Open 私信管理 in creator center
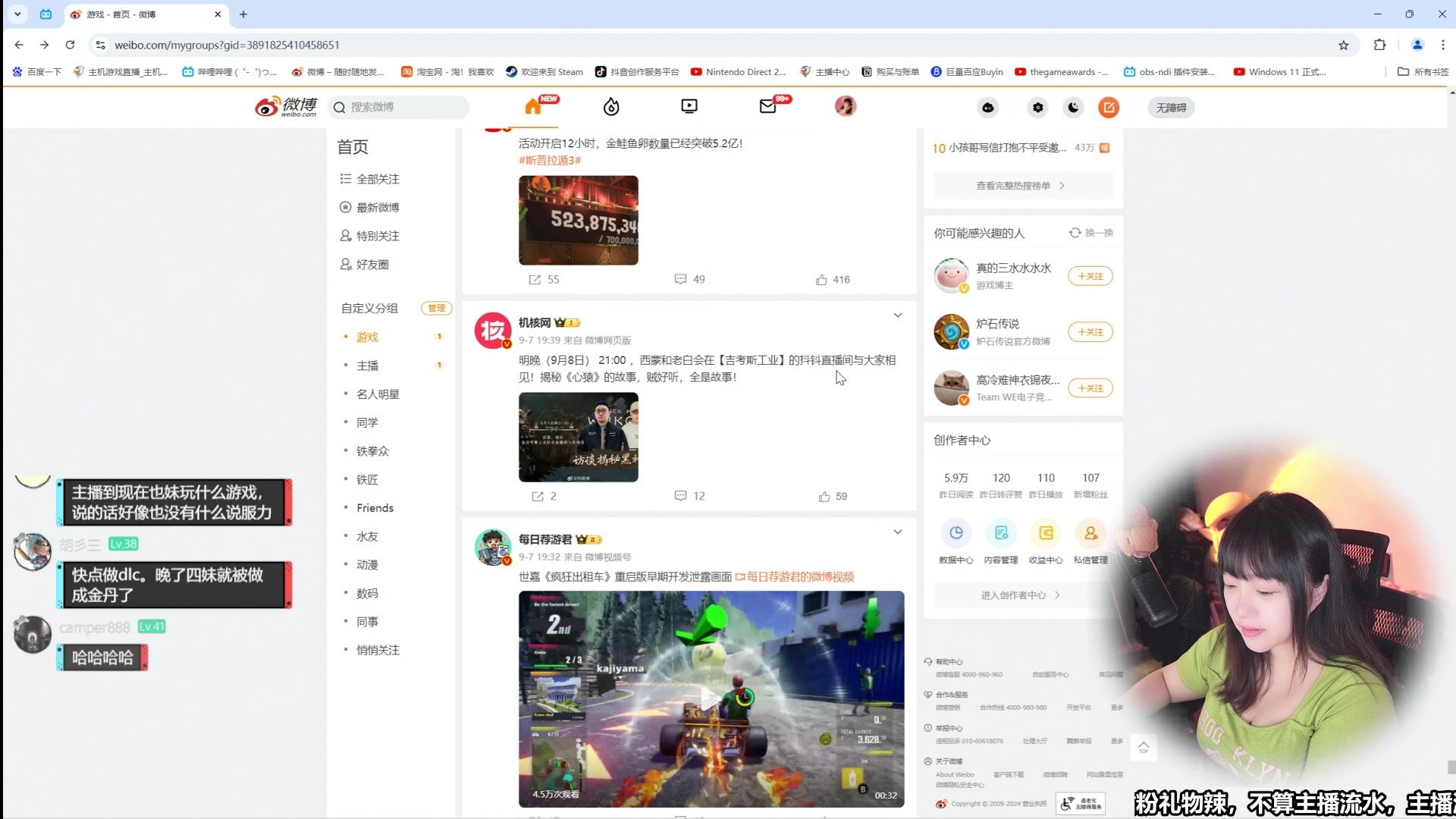Viewport: 1456px width, 819px height. click(x=1090, y=541)
